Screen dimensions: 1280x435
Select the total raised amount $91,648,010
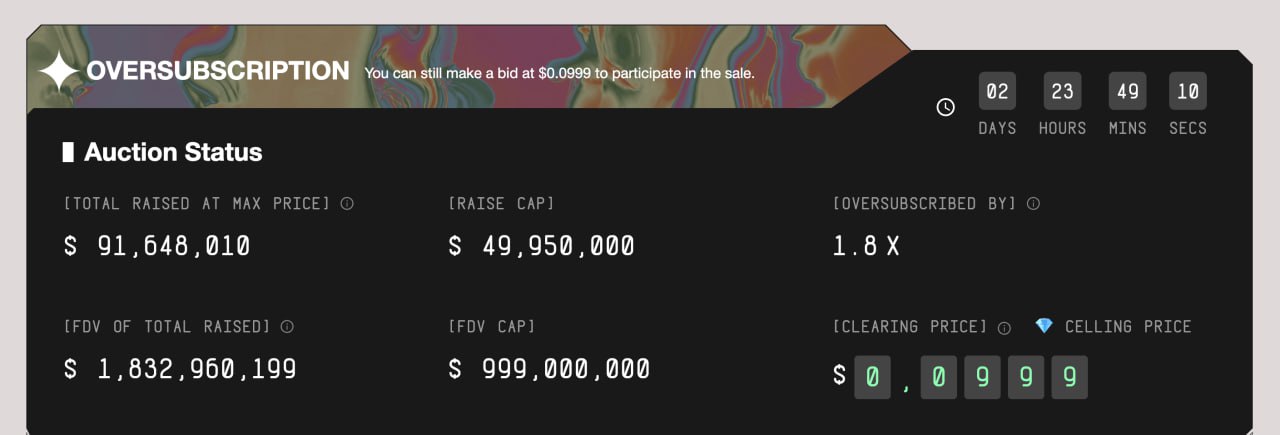pyautogui.click(x=157, y=246)
